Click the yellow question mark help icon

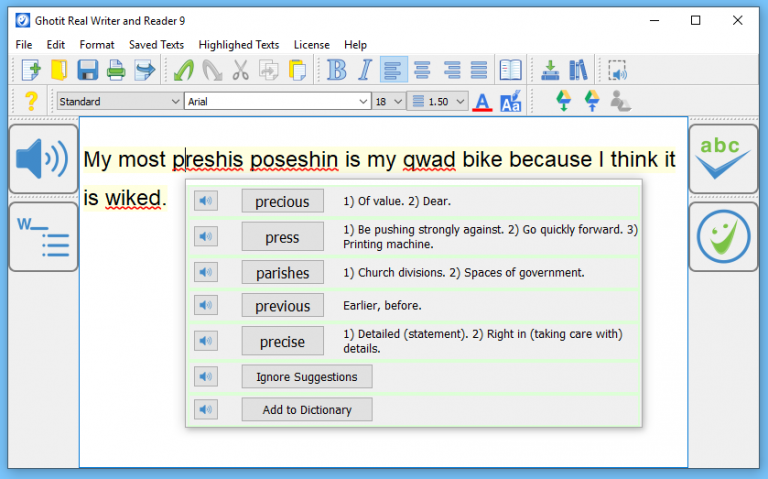(x=30, y=101)
